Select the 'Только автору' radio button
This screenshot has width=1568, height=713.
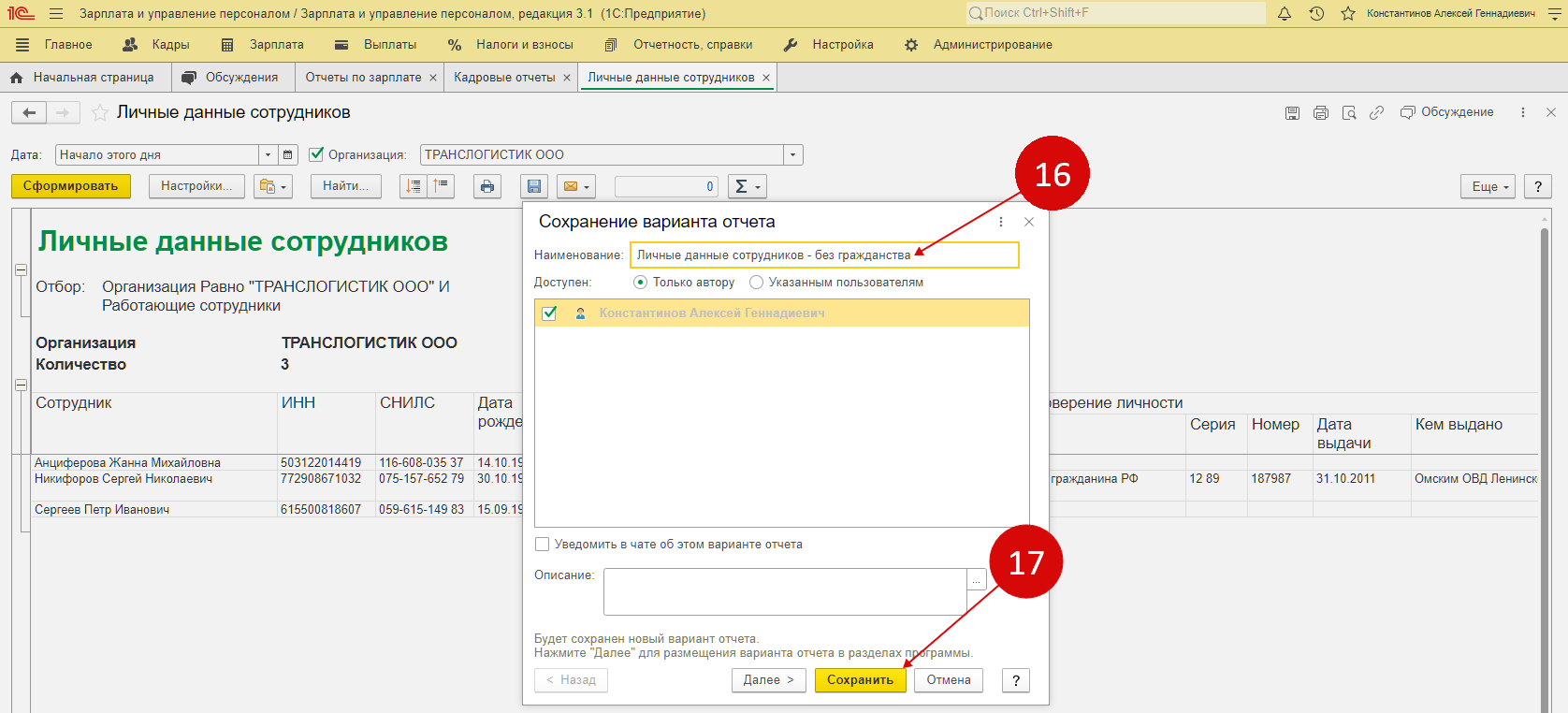tap(640, 283)
